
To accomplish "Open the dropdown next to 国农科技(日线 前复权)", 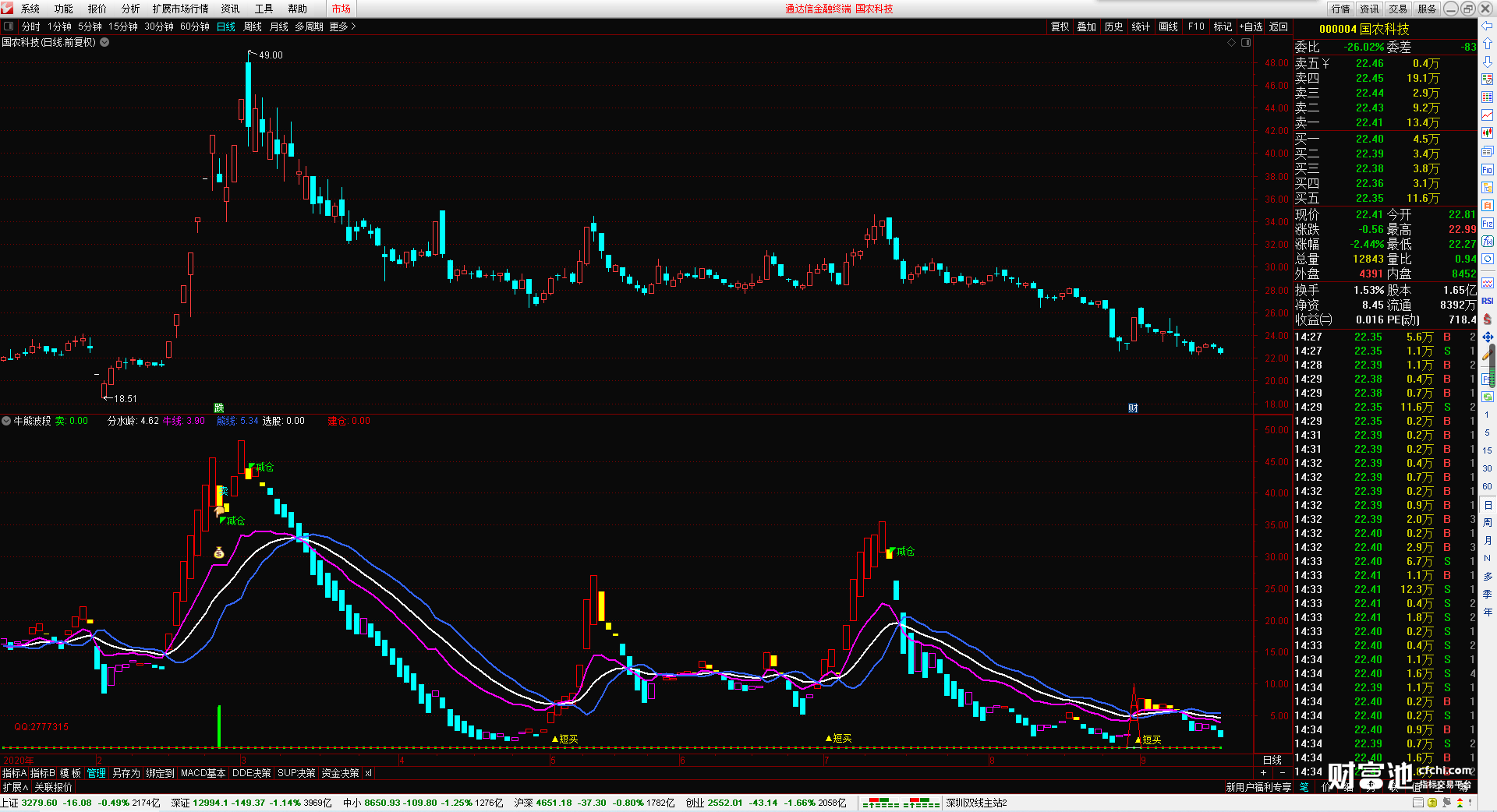I will pos(104,42).
